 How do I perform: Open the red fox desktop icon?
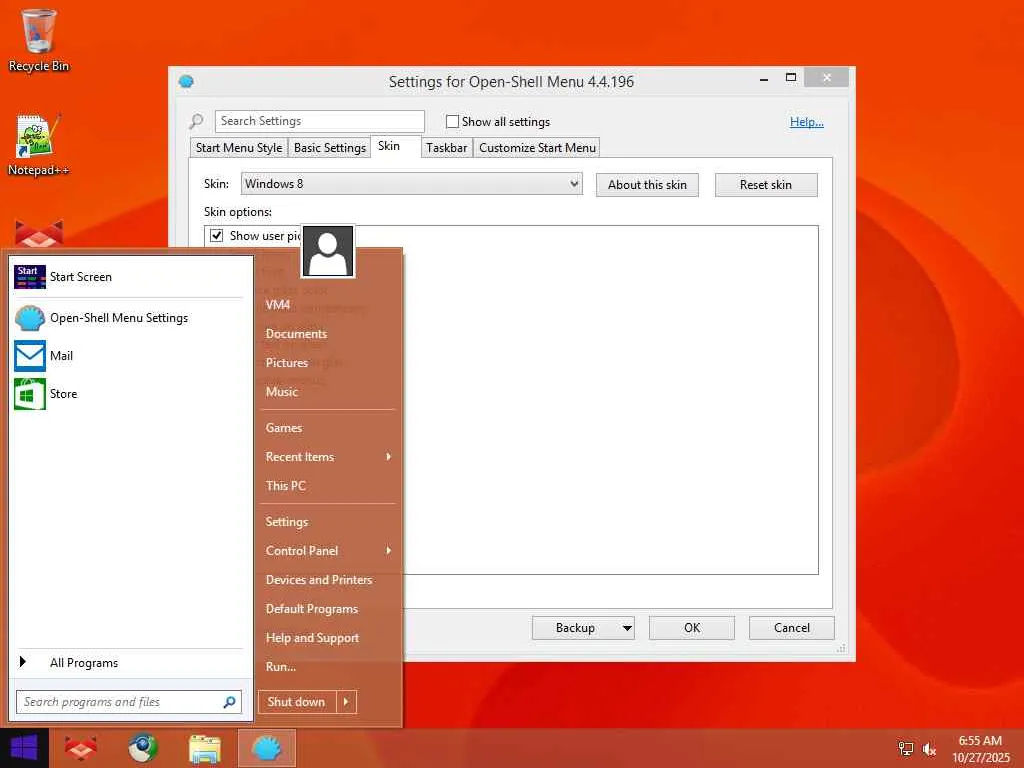click(x=39, y=233)
